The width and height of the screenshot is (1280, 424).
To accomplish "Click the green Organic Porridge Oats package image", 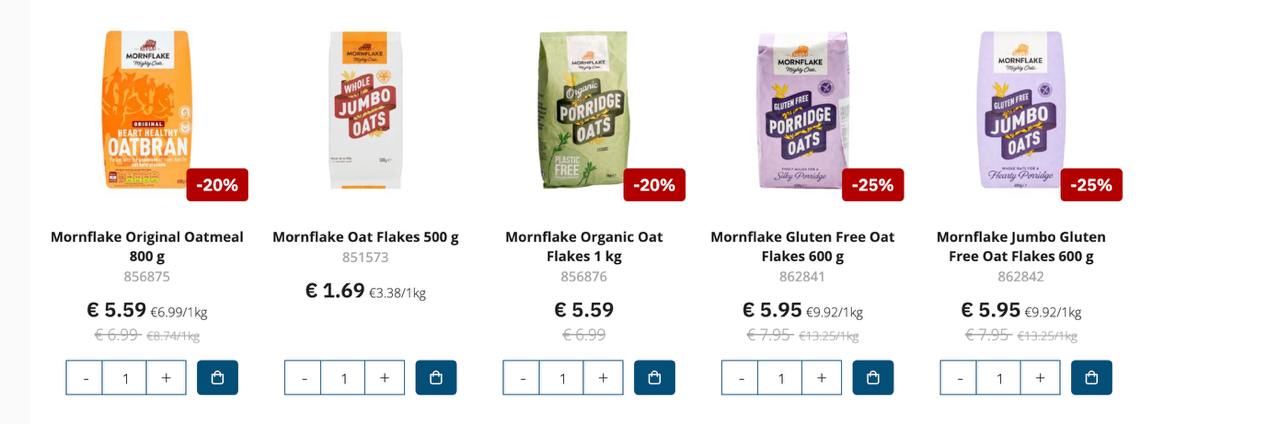I will tap(584, 109).
